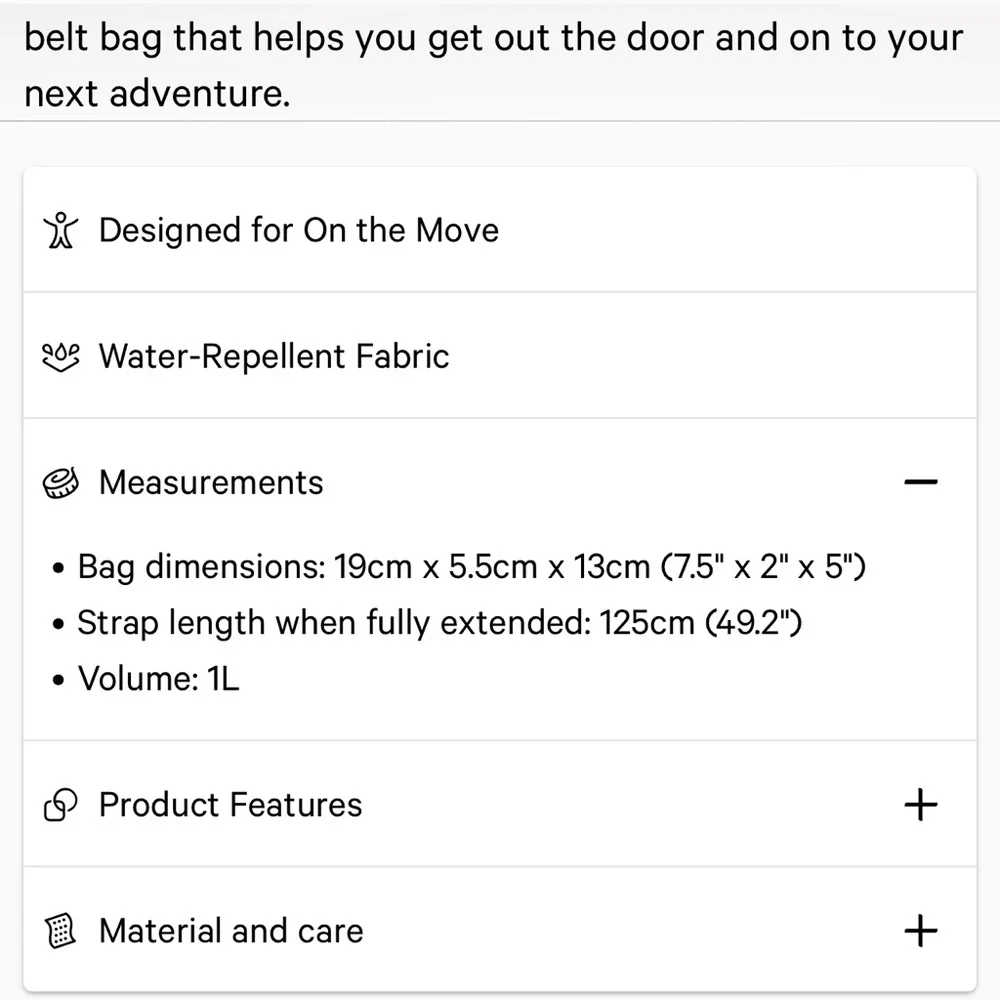The width and height of the screenshot is (1000, 1000).
Task: Collapse Measurements using the minus icon
Action: 920,483
